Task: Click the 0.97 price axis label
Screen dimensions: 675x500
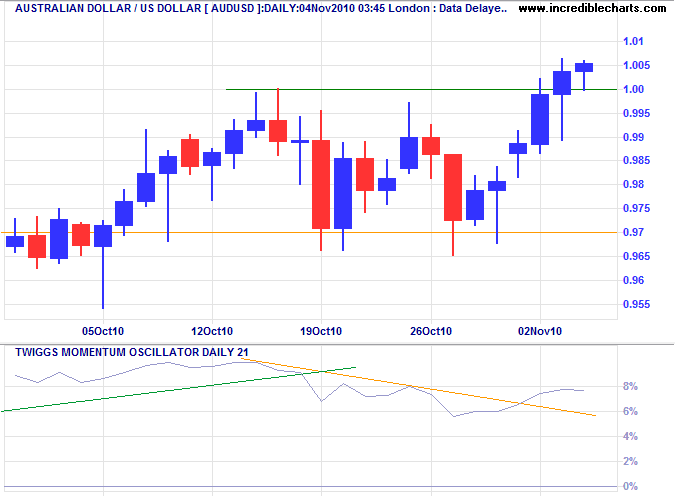Action: point(634,233)
